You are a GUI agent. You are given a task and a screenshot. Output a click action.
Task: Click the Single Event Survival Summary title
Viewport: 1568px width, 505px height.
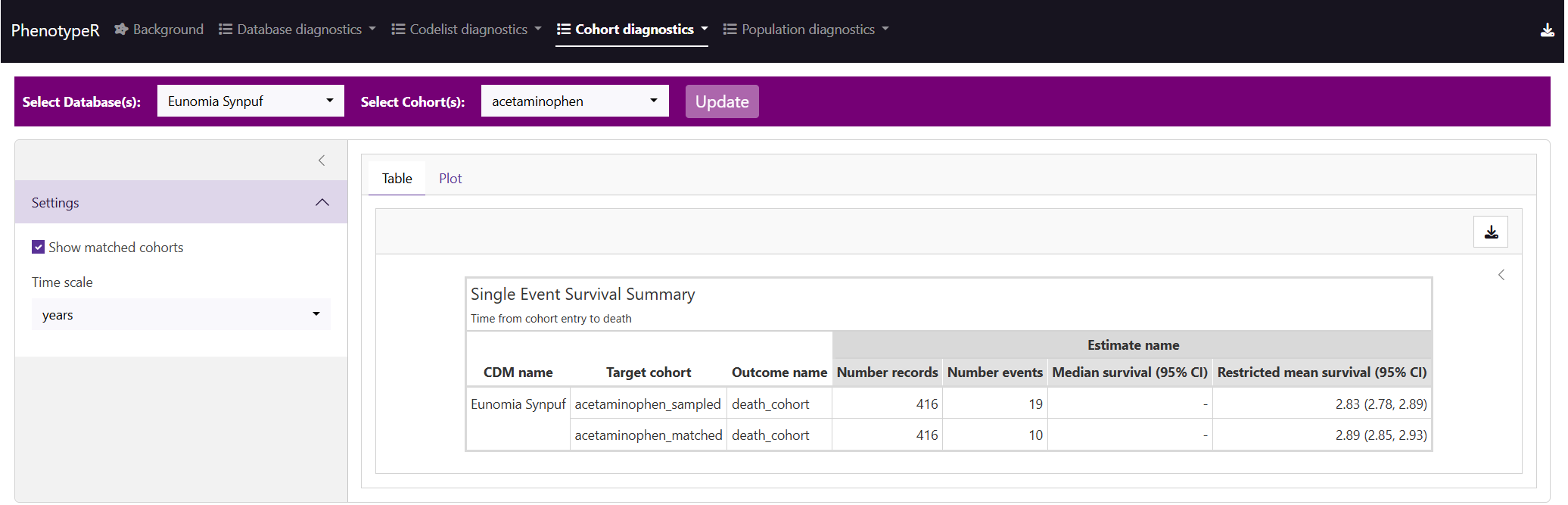click(x=583, y=294)
